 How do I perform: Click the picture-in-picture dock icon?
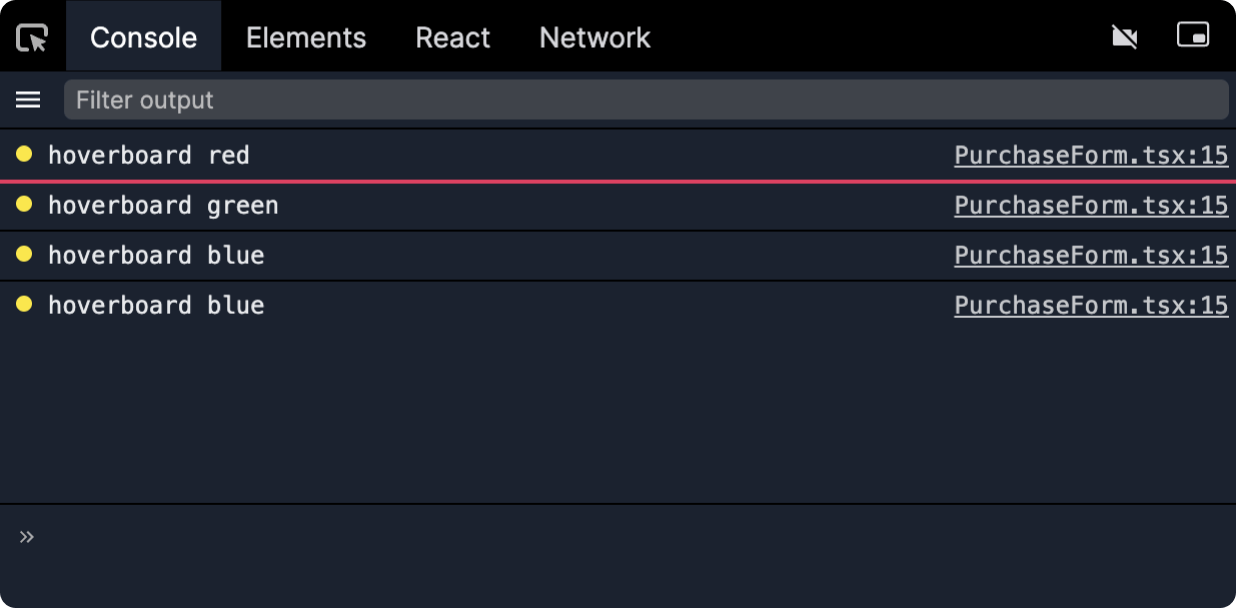point(1193,36)
